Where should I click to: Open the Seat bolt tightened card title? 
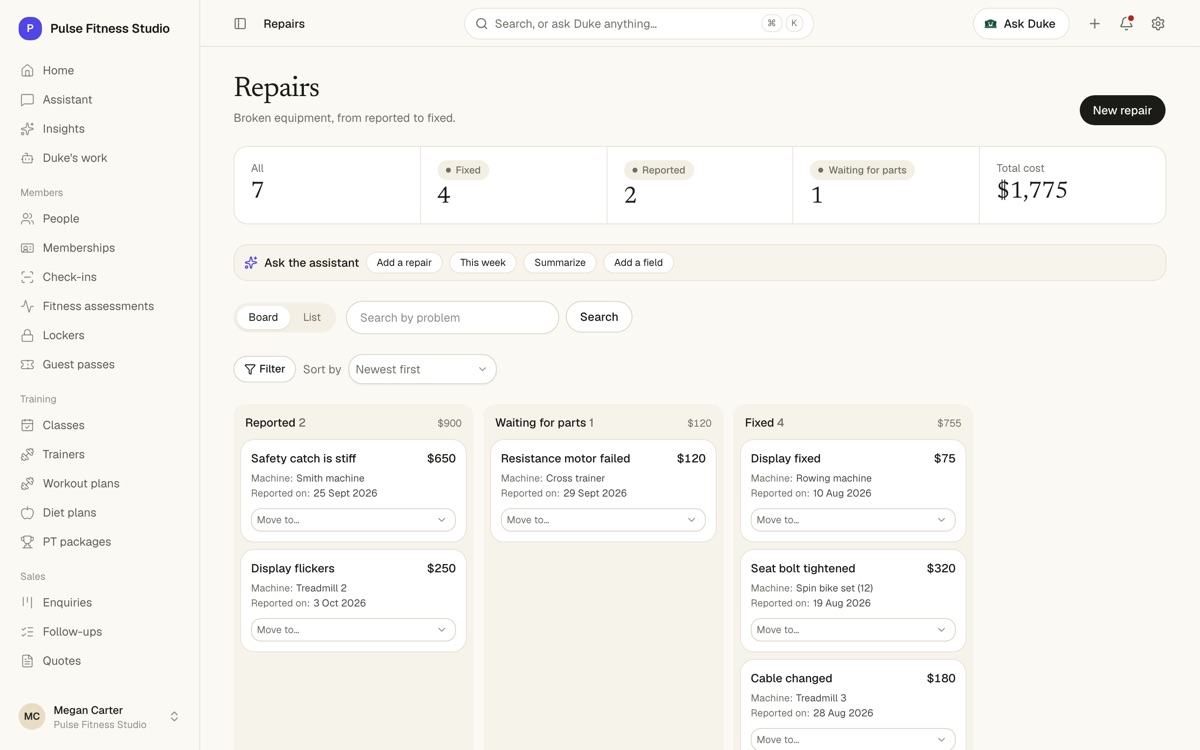click(x=803, y=568)
